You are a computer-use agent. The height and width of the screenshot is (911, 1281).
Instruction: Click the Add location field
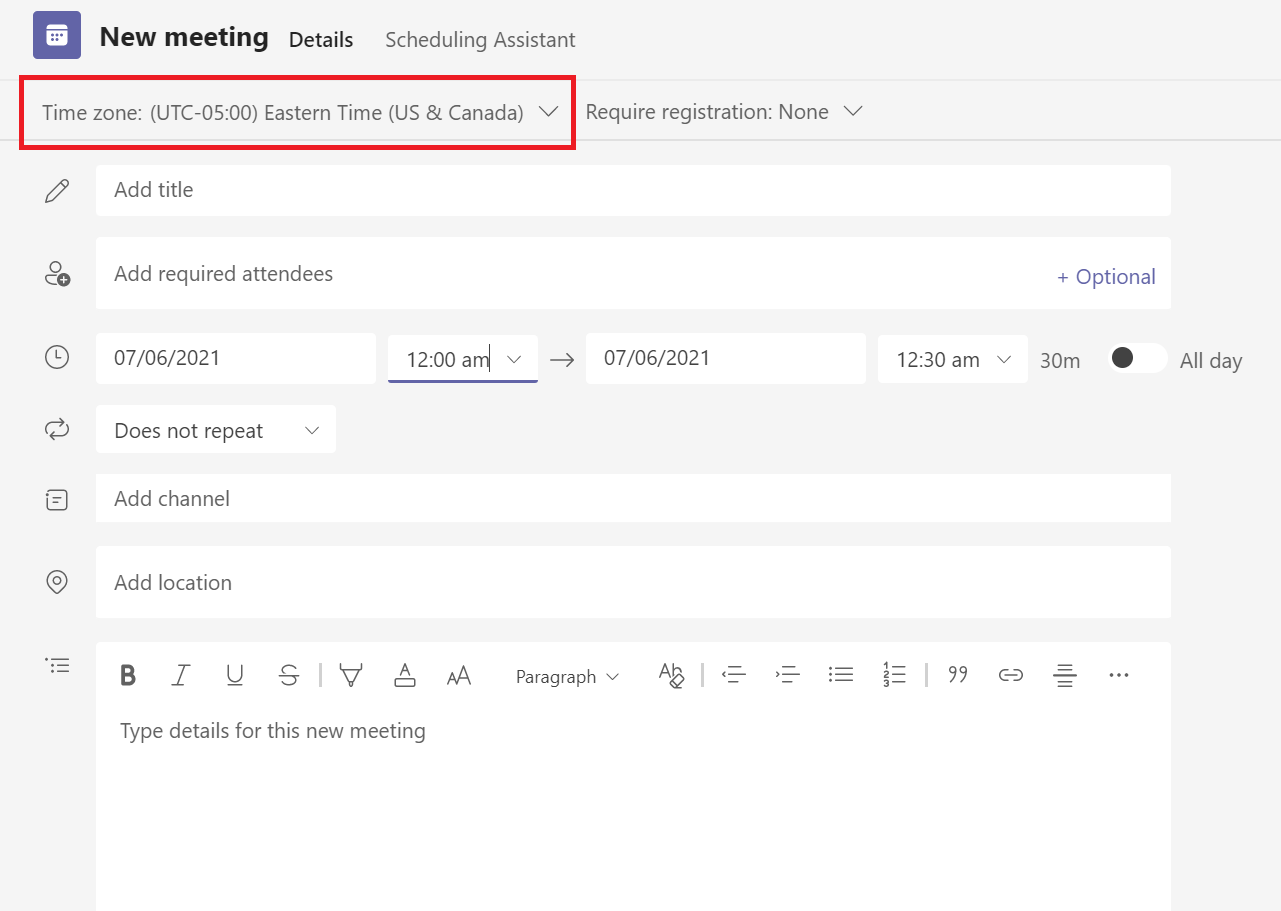point(633,582)
